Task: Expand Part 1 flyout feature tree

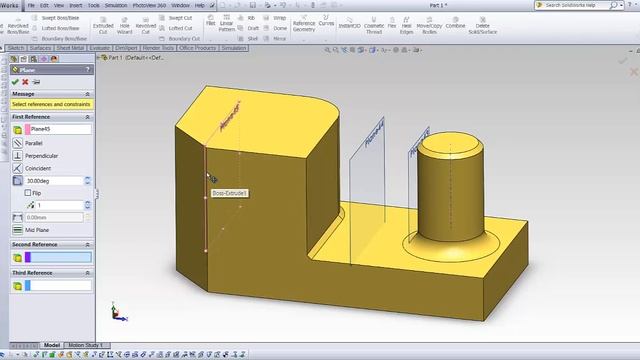Action: click(x=99, y=58)
